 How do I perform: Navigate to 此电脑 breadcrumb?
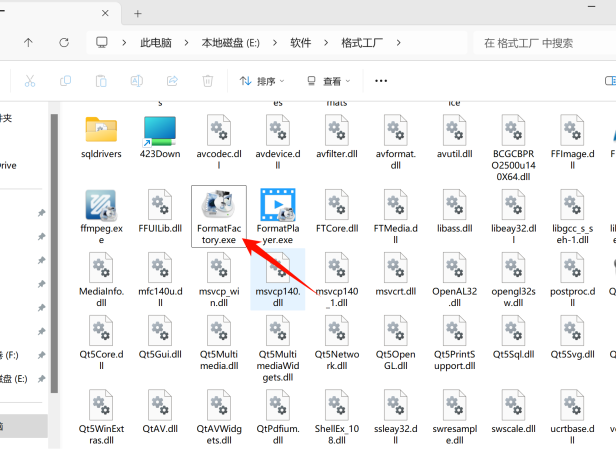click(156, 43)
